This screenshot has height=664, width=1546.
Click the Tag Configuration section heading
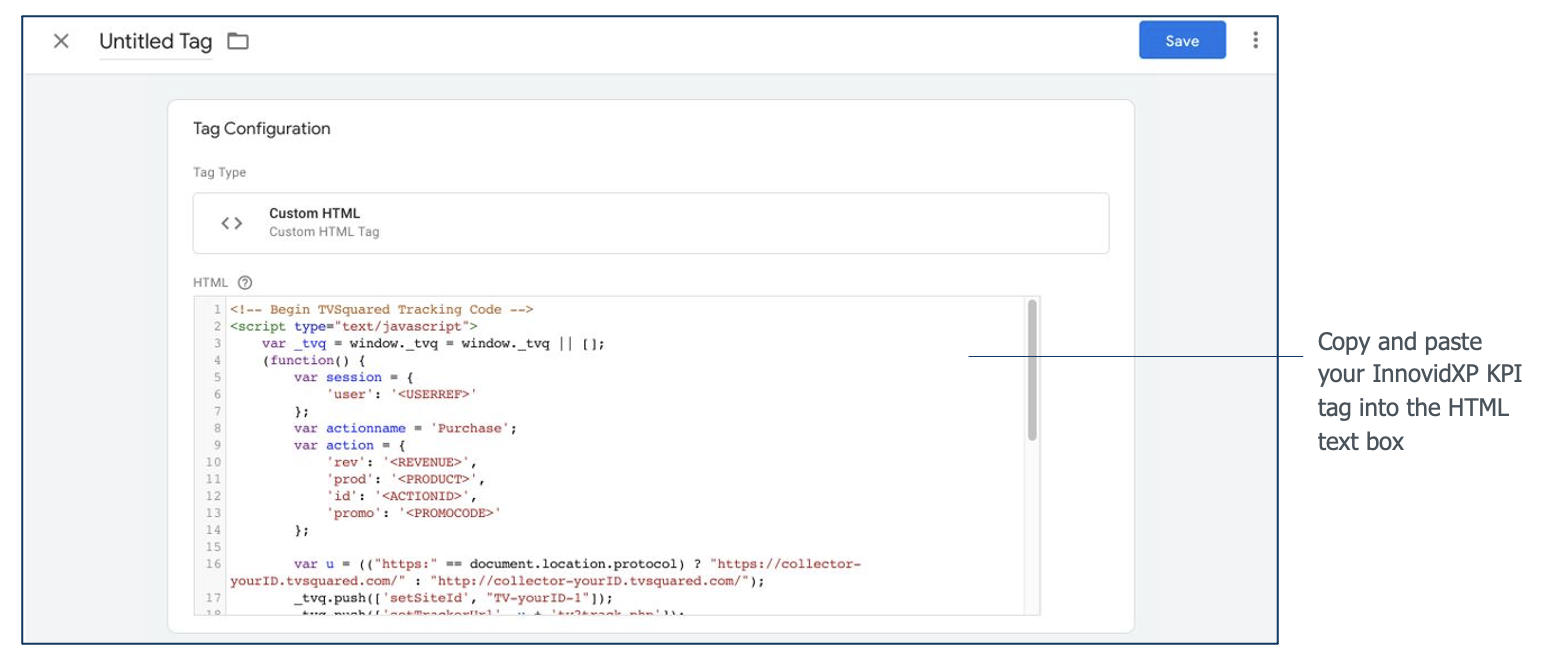tap(261, 129)
